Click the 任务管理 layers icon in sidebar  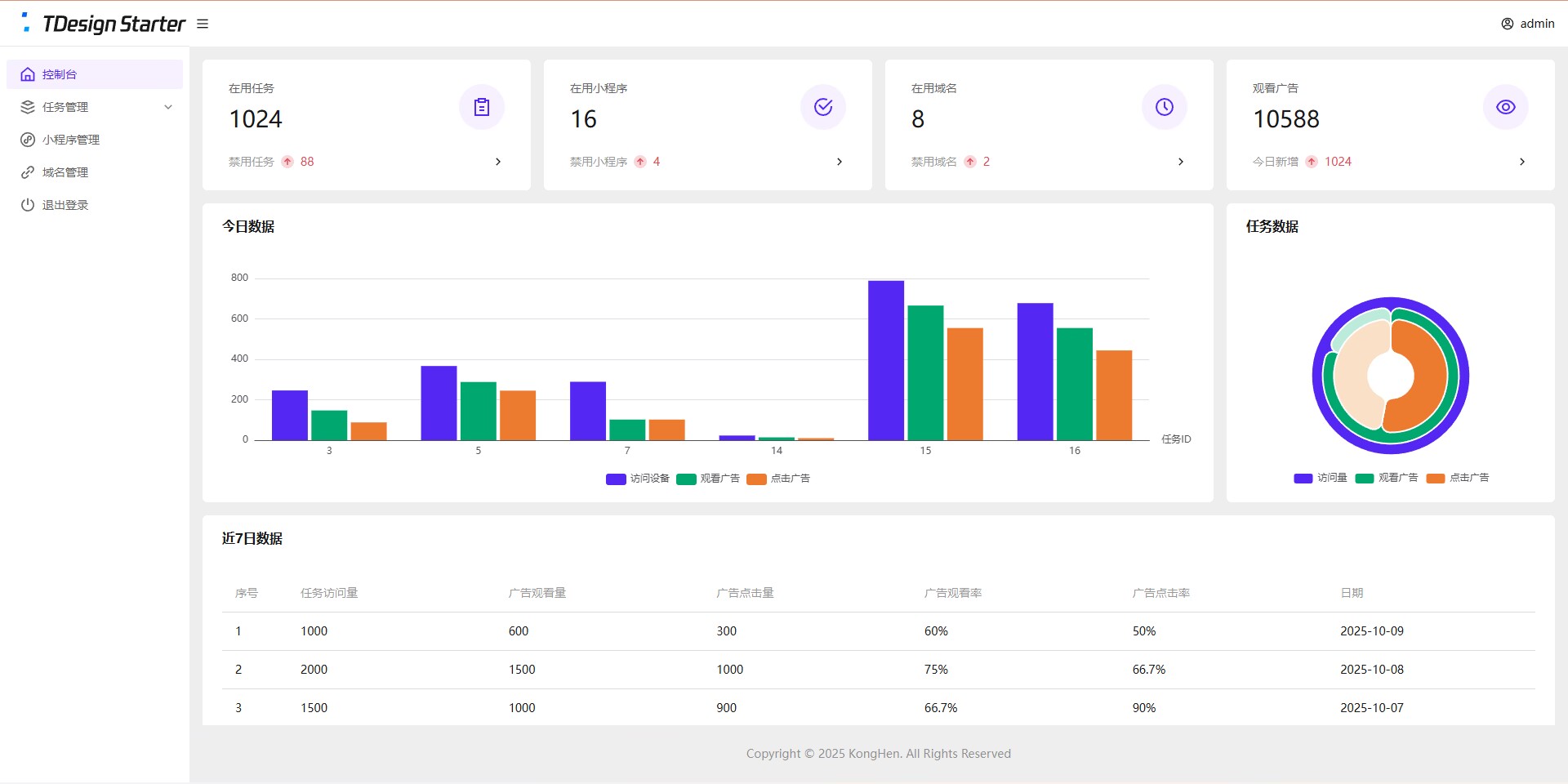click(28, 106)
